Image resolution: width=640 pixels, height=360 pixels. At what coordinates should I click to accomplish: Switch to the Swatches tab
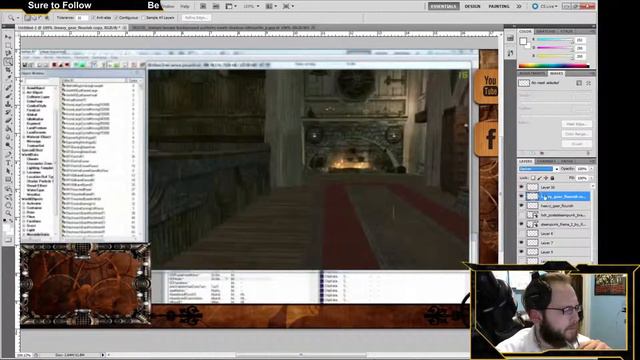pos(545,31)
